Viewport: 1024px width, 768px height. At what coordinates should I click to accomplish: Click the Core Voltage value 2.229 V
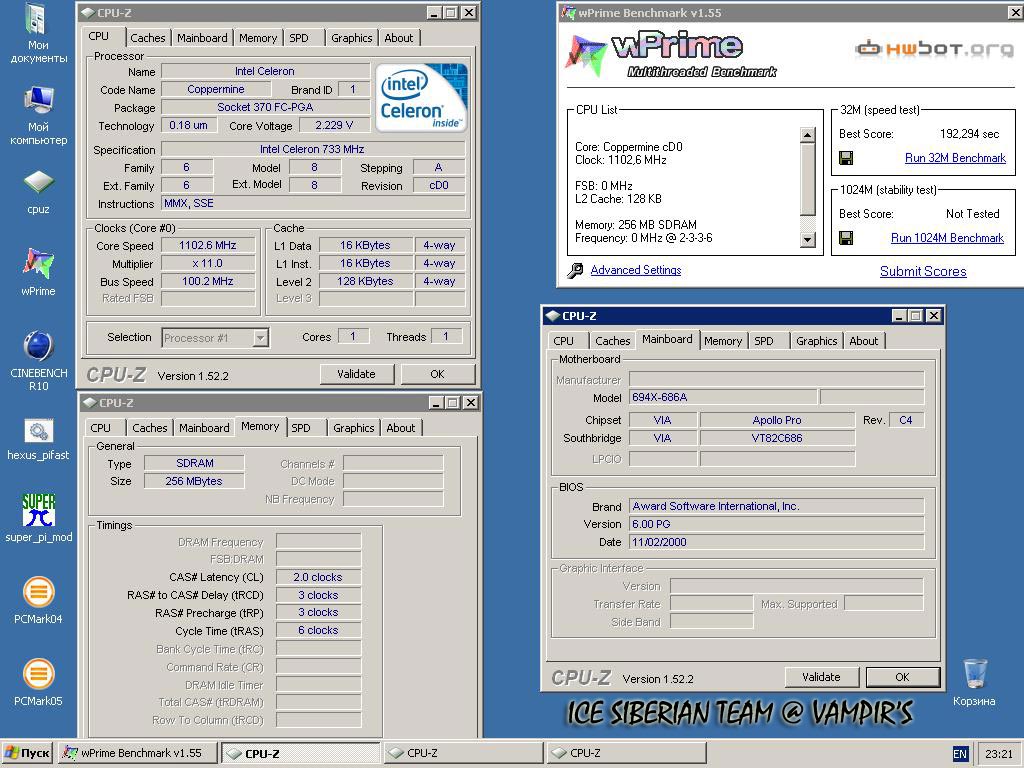[334, 125]
